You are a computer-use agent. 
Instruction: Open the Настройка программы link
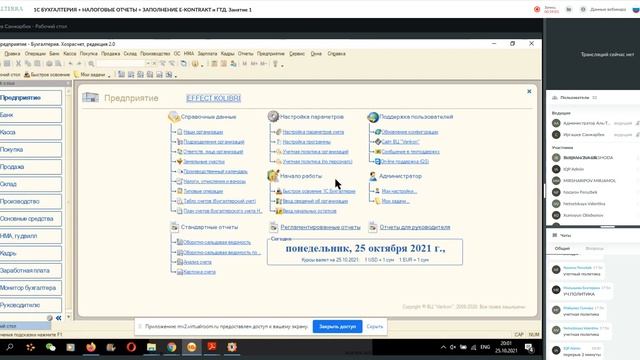[x=307, y=142]
